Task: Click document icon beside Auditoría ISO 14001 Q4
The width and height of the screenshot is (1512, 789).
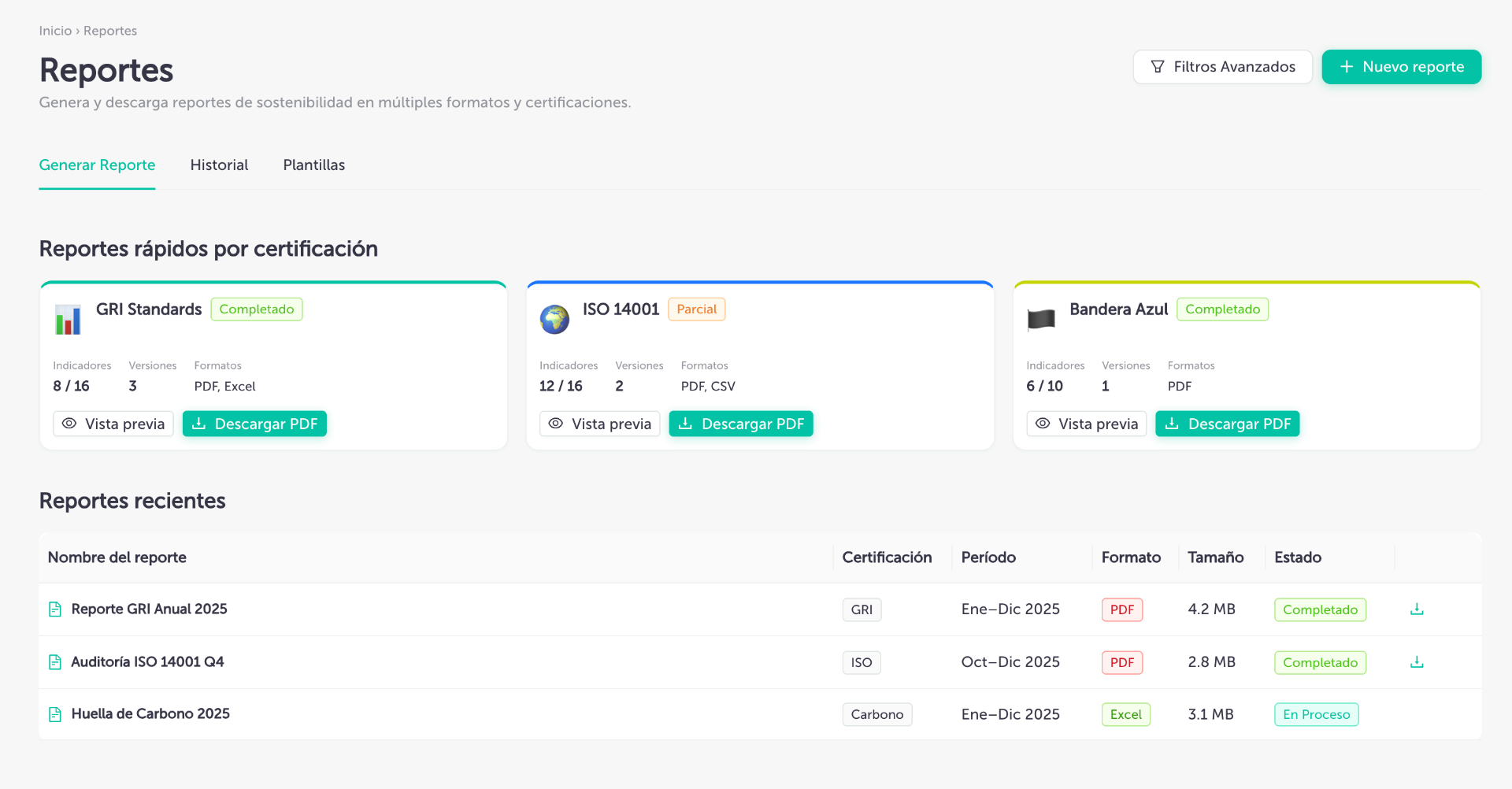Action: point(55,662)
